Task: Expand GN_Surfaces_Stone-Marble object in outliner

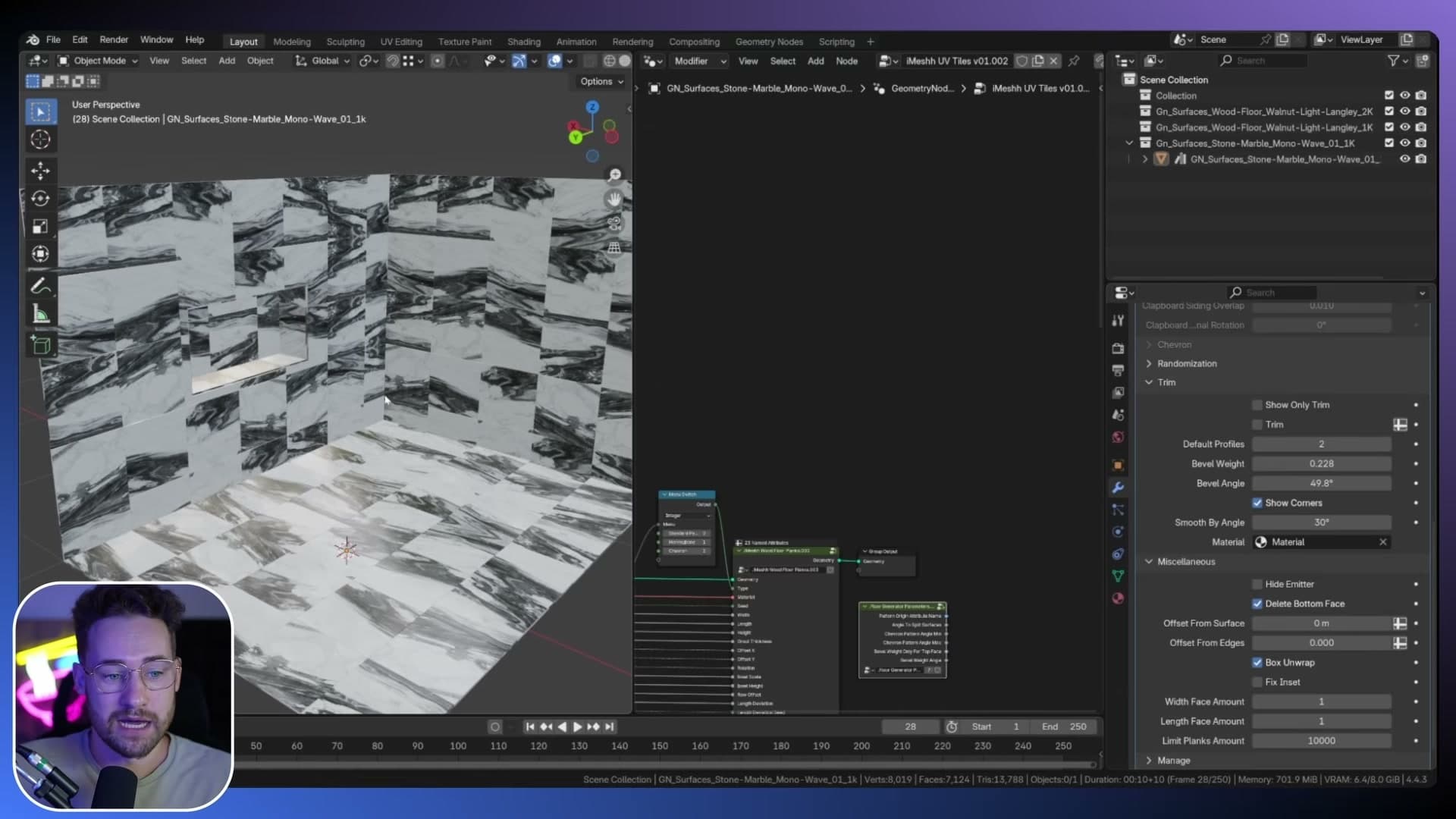Action: pyautogui.click(x=1145, y=159)
